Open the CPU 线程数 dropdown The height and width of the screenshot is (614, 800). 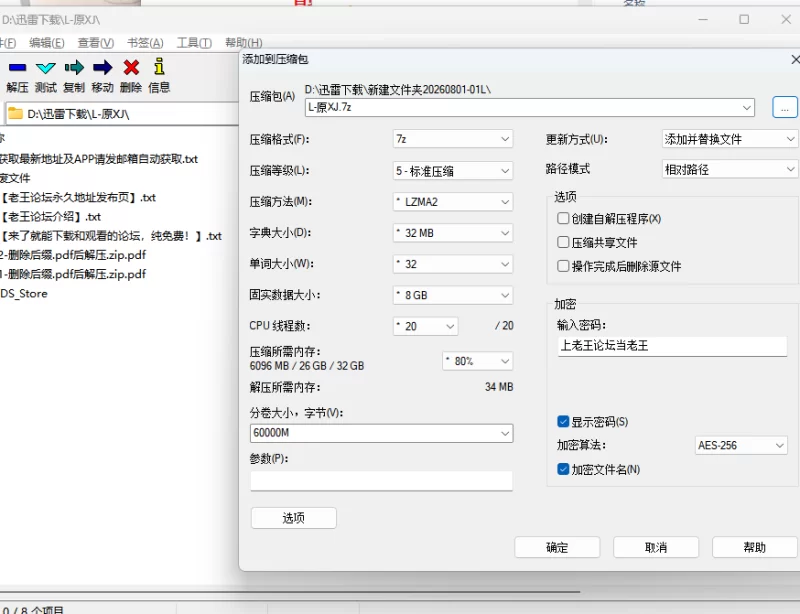click(x=426, y=326)
